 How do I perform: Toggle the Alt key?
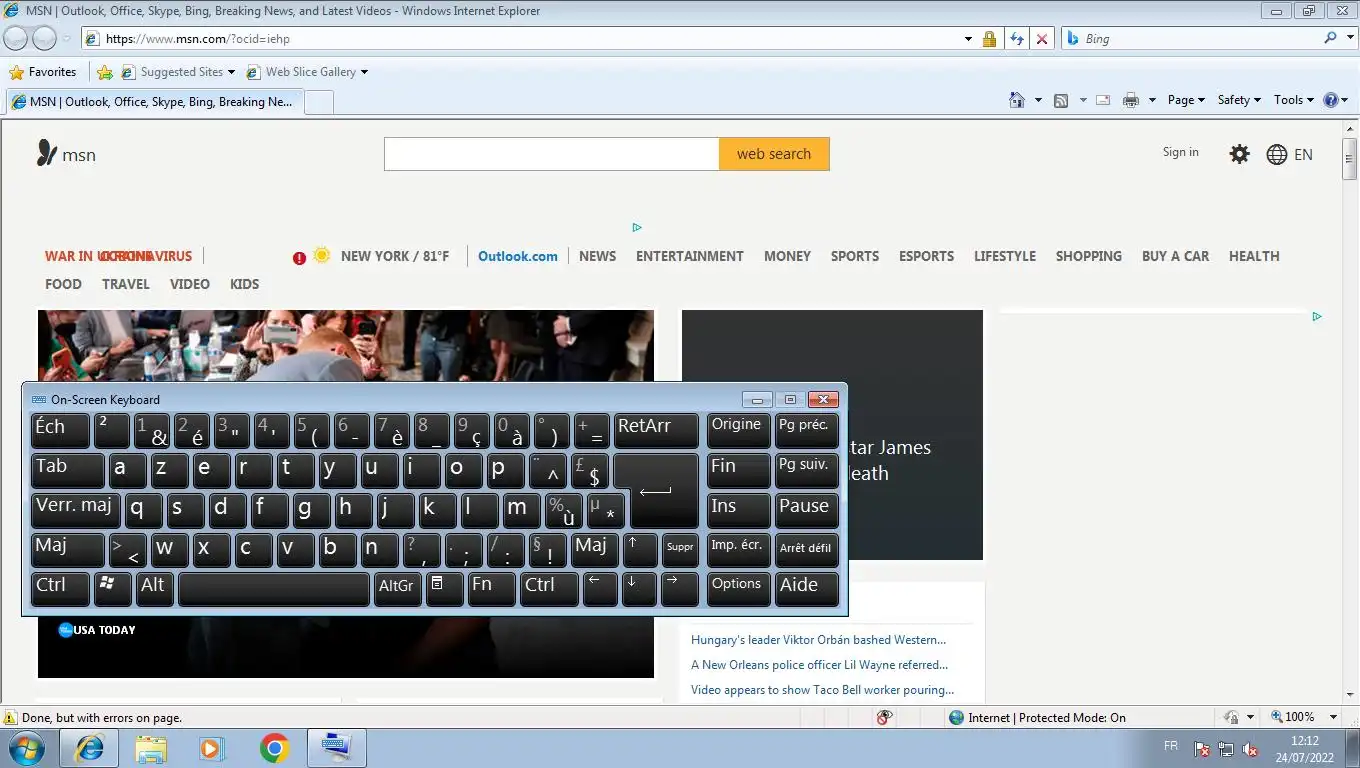155,588
